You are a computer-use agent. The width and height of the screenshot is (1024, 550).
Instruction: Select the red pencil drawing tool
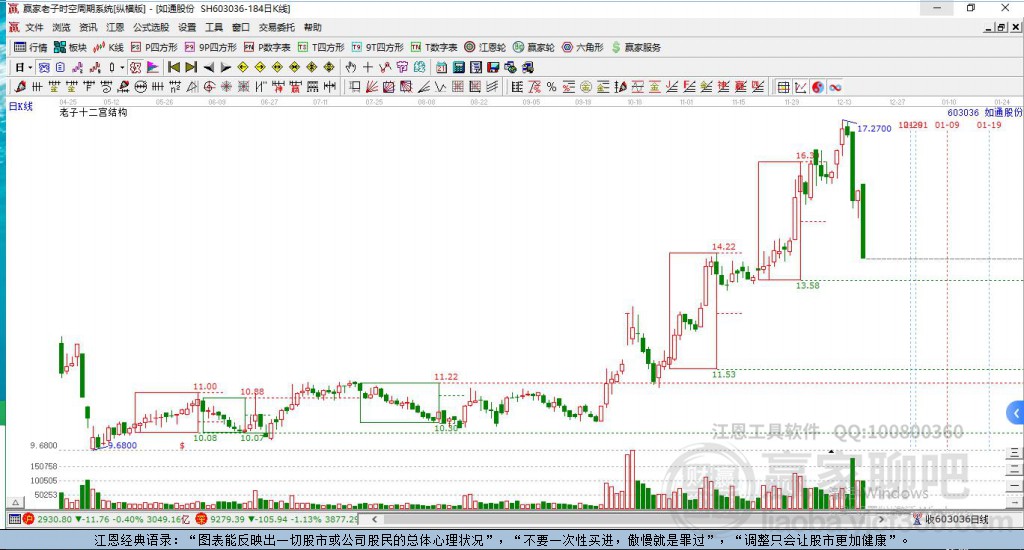click(x=20, y=87)
